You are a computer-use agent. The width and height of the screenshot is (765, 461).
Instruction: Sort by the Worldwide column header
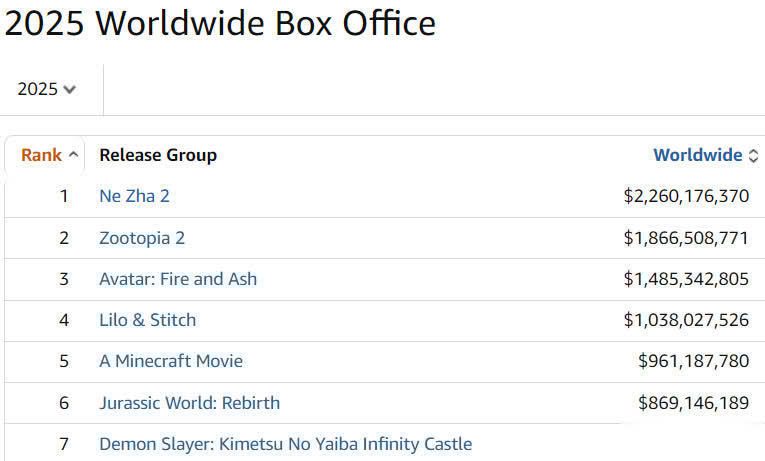pos(697,155)
